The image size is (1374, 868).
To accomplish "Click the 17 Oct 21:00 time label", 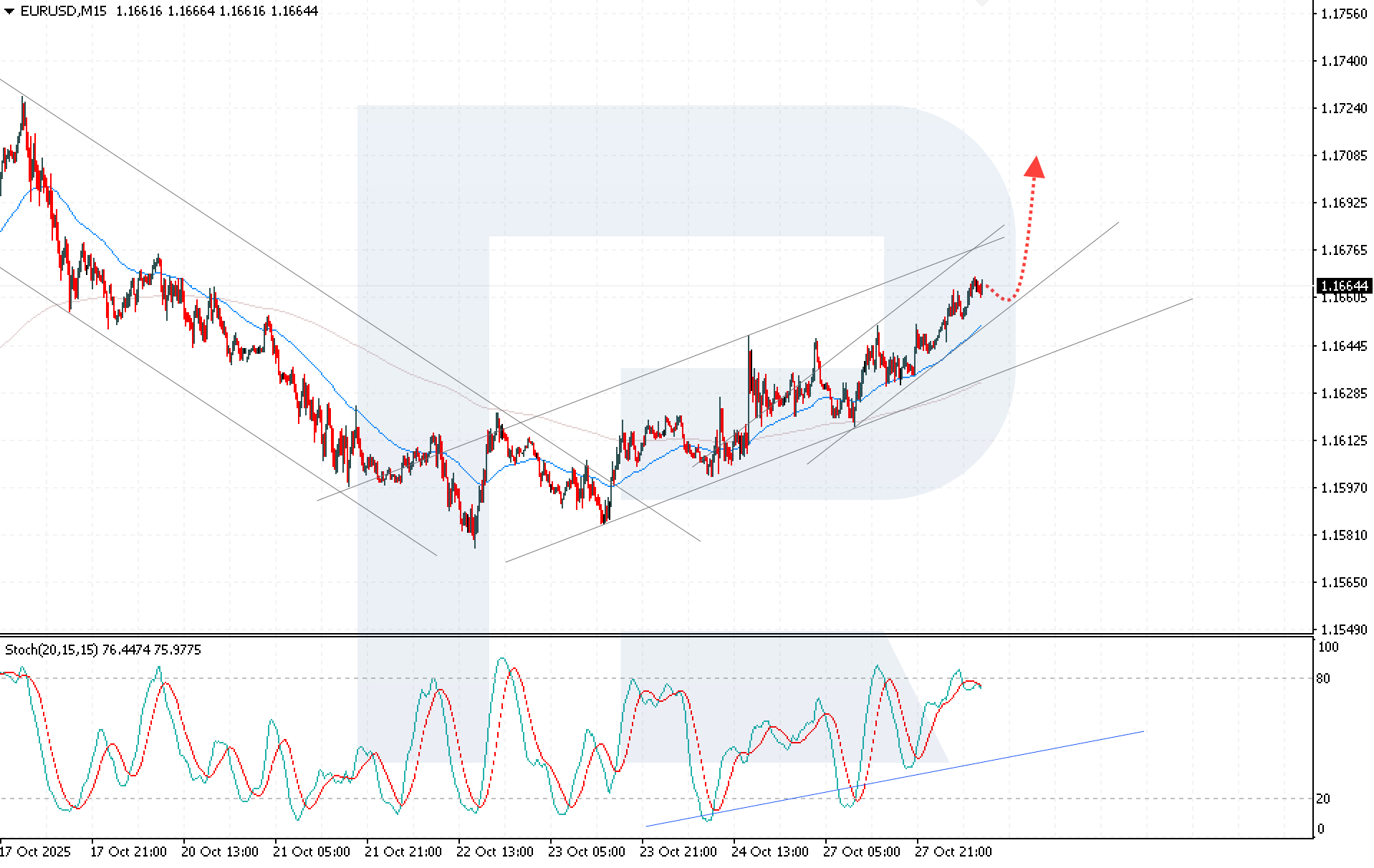I will (128, 852).
